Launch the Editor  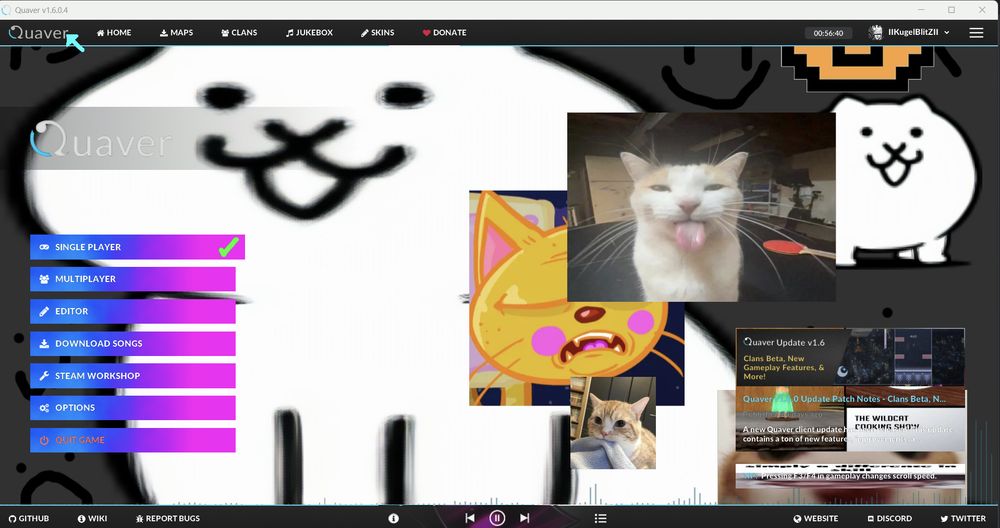coord(133,311)
